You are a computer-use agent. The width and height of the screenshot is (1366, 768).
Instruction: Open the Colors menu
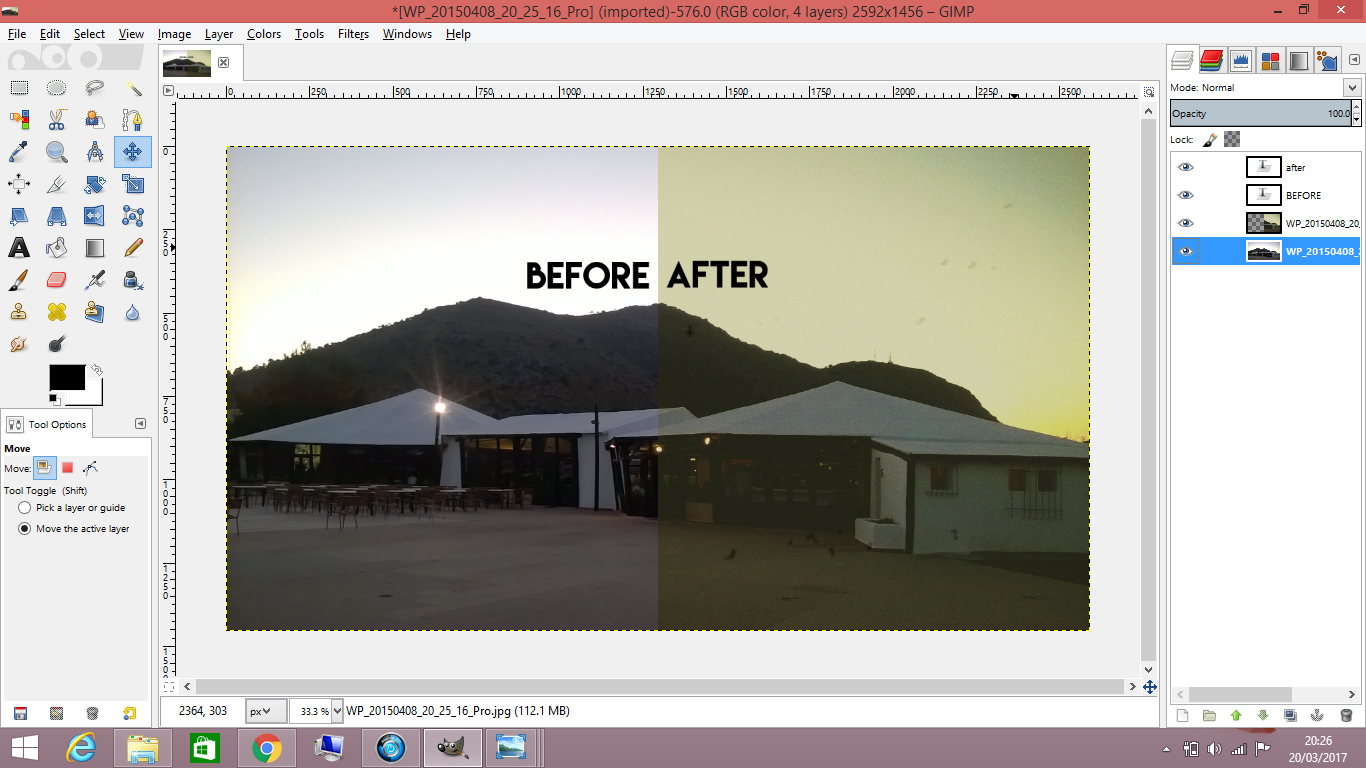[x=263, y=33]
